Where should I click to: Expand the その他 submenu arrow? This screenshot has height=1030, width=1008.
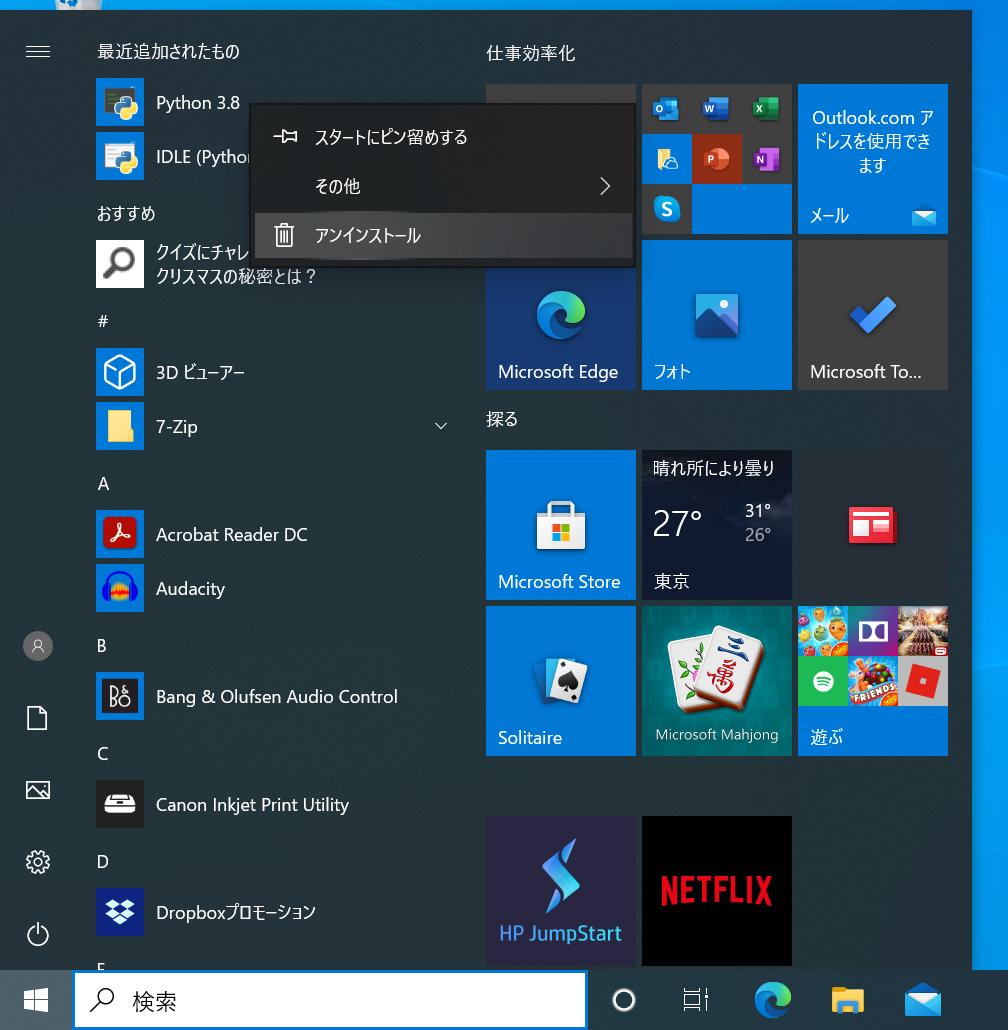pos(605,187)
